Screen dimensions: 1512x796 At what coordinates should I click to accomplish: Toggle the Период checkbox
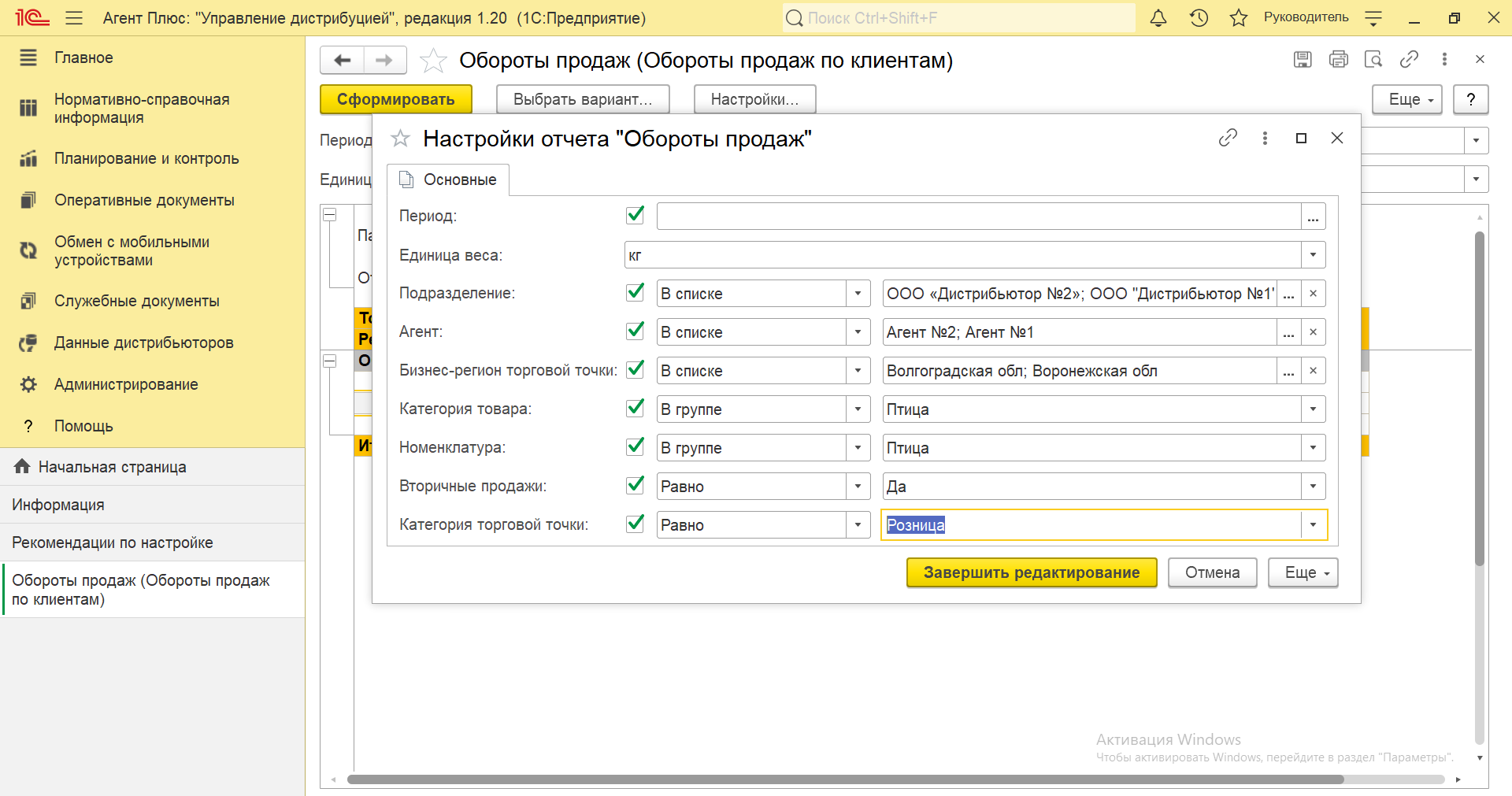(x=635, y=214)
